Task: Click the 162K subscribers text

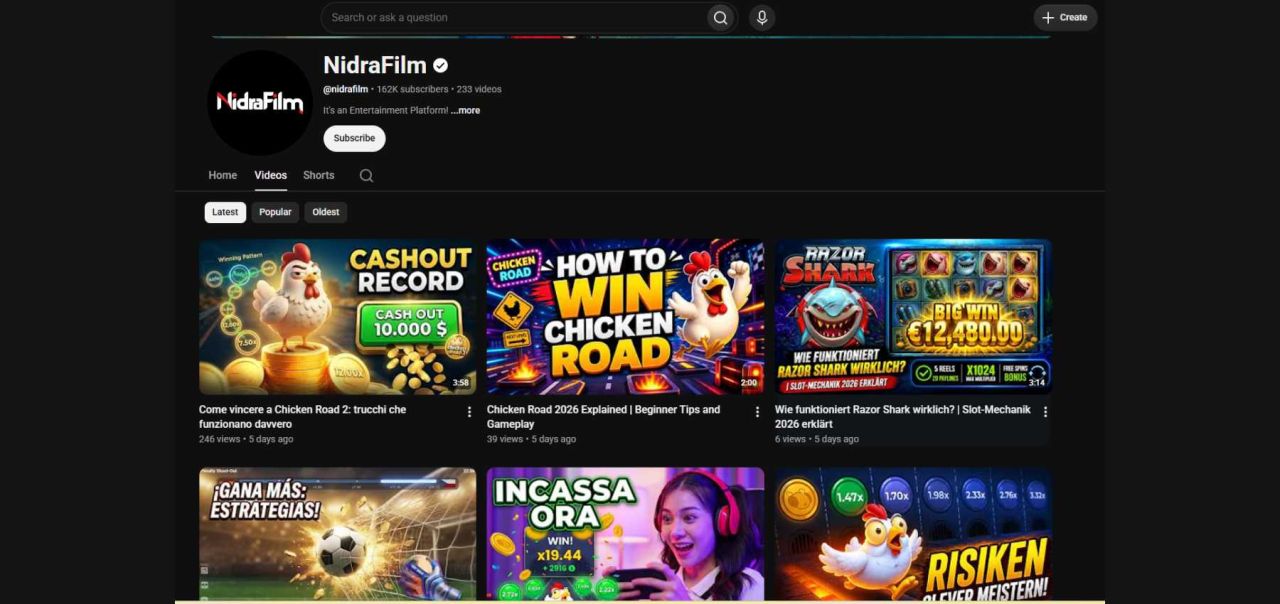Action: pyautogui.click(x=412, y=89)
